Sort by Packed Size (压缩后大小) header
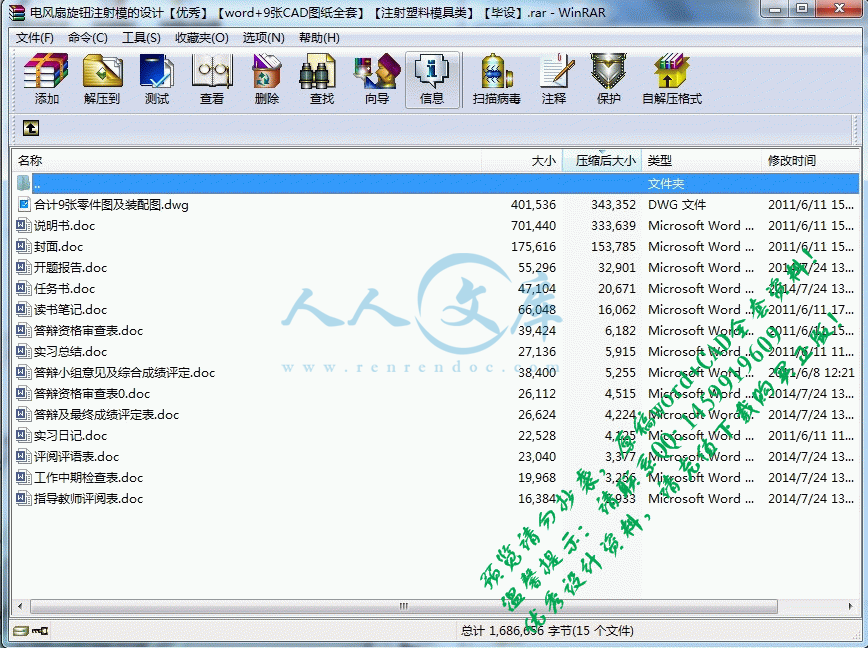The image size is (868, 648). coord(602,160)
